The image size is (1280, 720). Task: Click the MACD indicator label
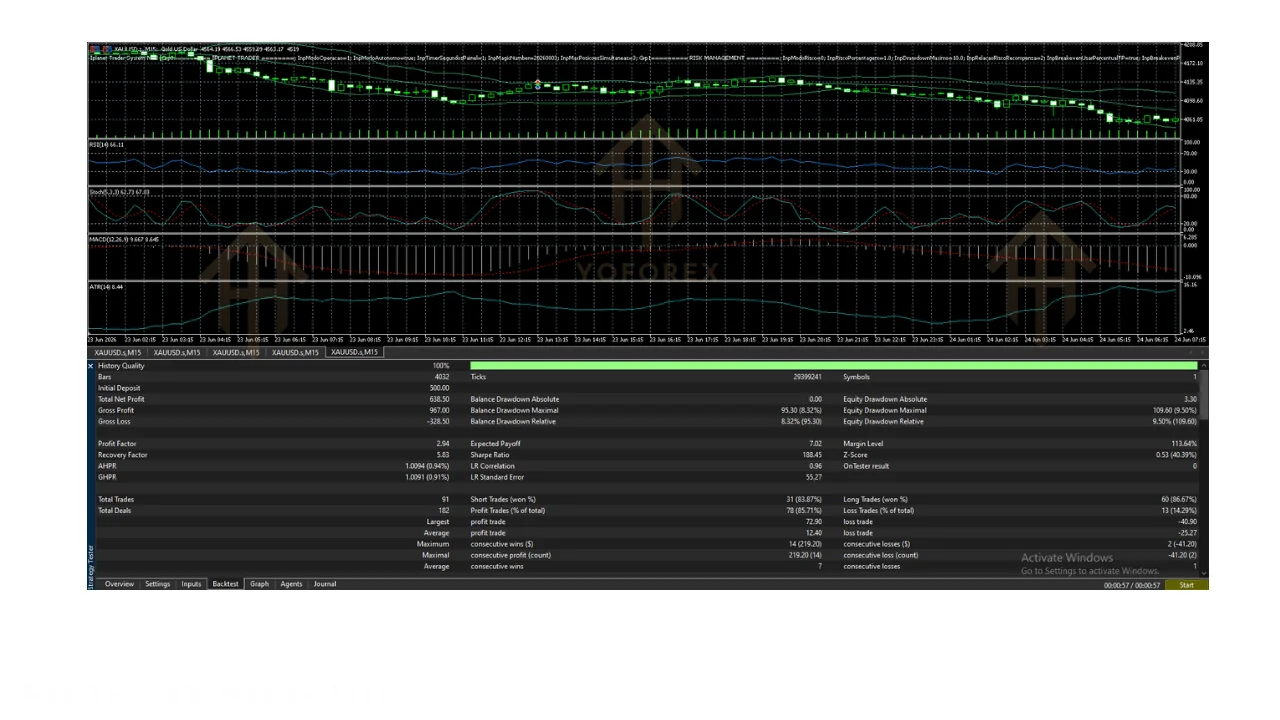[x=124, y=239]
